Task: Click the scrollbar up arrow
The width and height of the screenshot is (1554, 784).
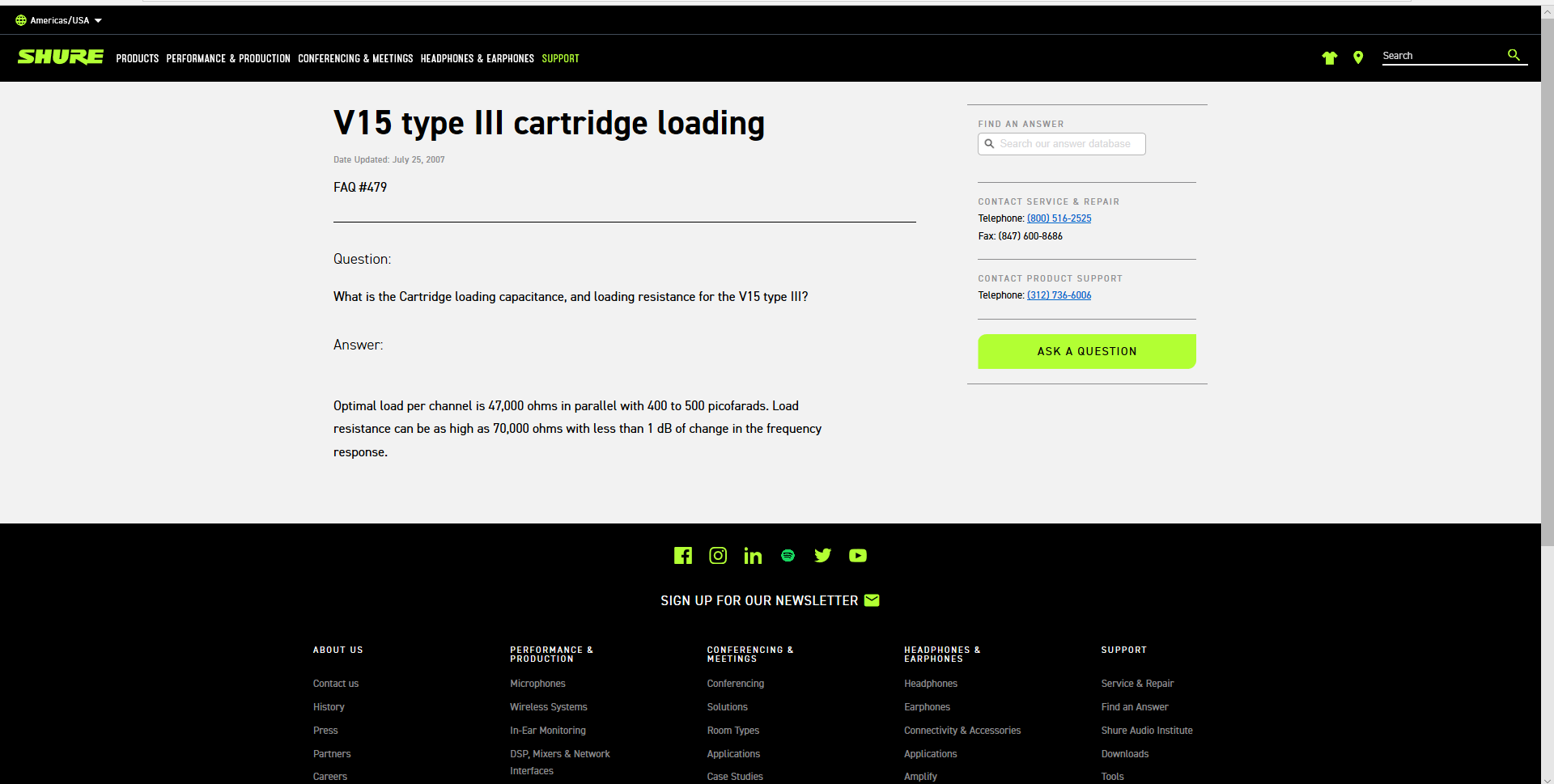Action: pos(1548,12)
